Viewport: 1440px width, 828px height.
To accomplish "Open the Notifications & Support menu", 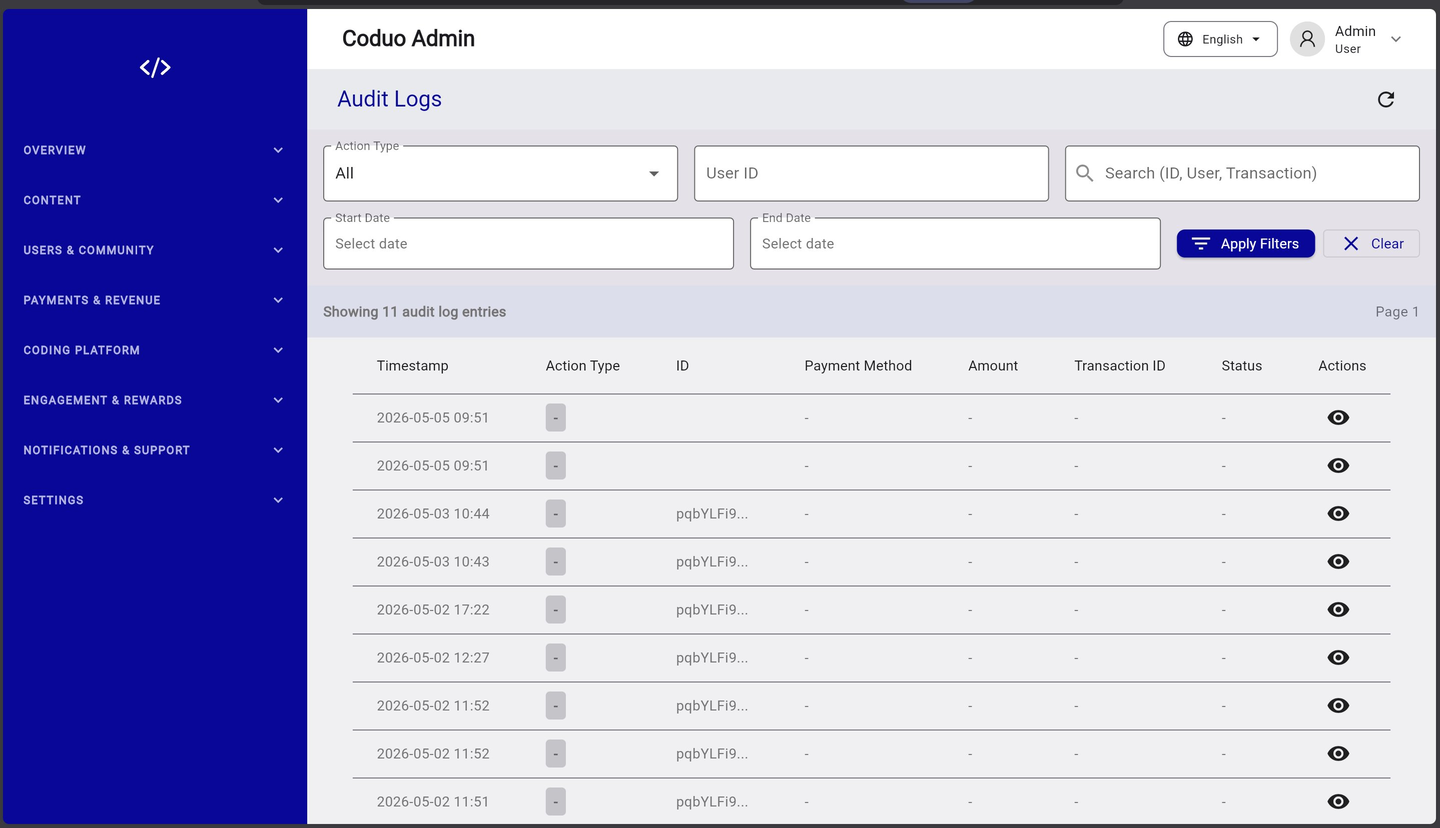I will point(153,450).
